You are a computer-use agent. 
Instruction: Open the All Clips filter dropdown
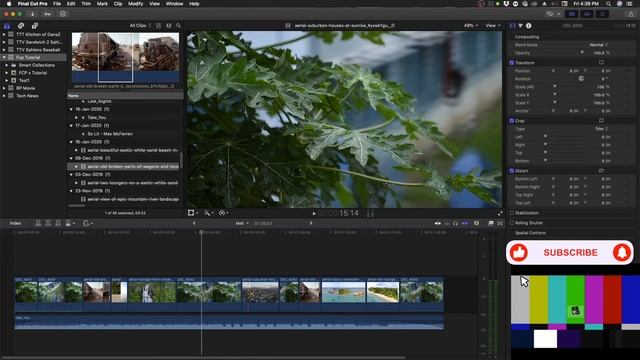click(140, 25)
